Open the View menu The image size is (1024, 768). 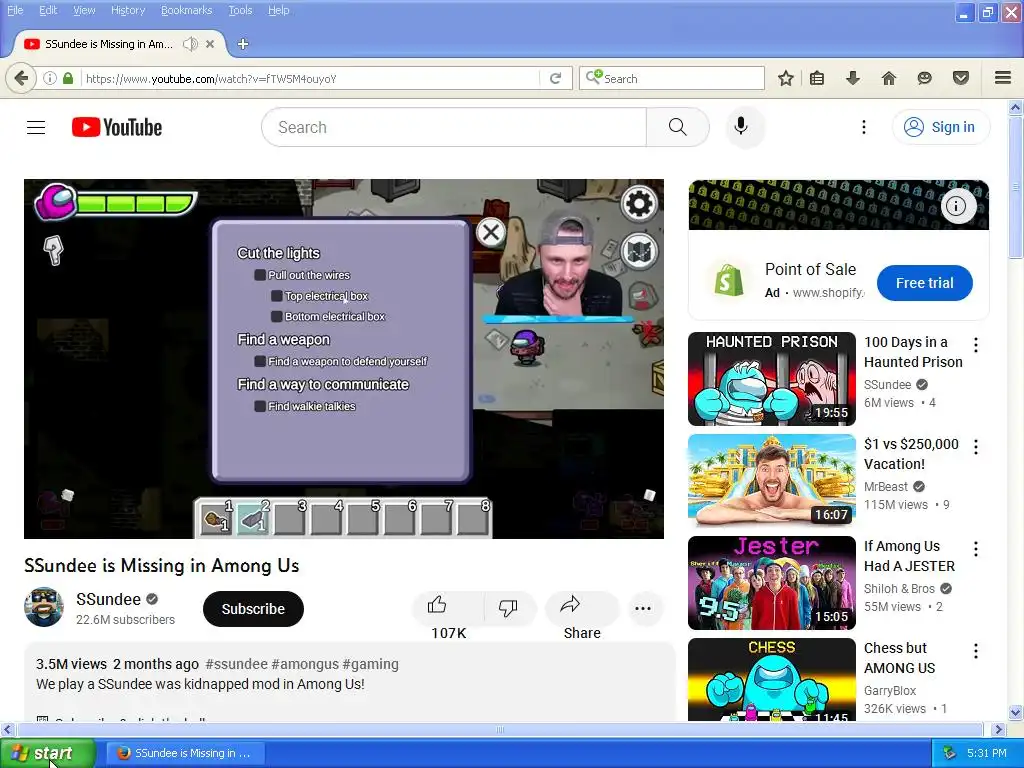point(84,10)
